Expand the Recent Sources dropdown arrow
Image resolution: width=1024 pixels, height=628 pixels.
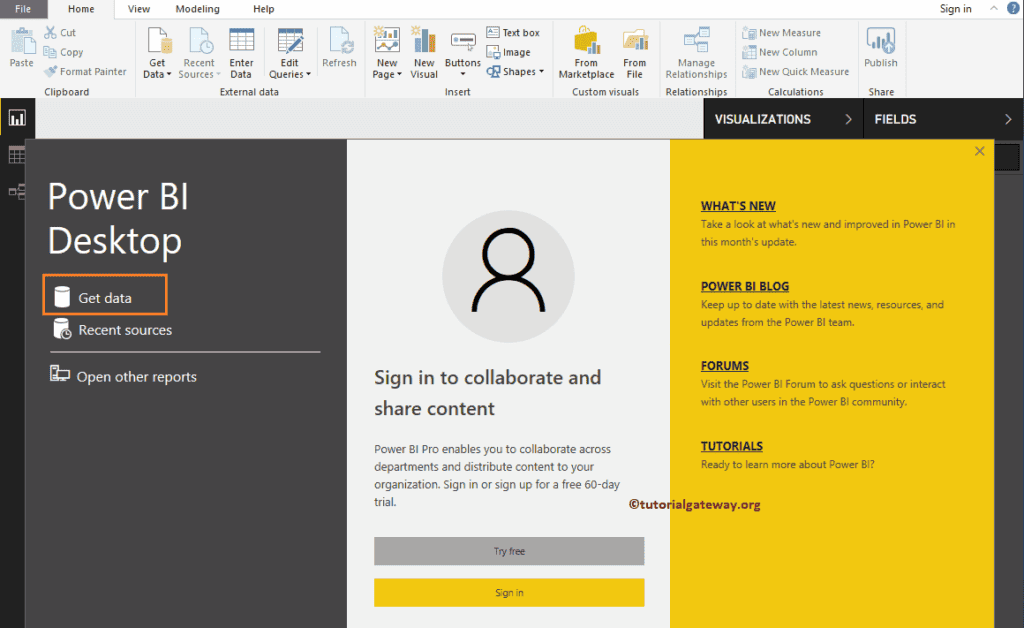point(218,74)
